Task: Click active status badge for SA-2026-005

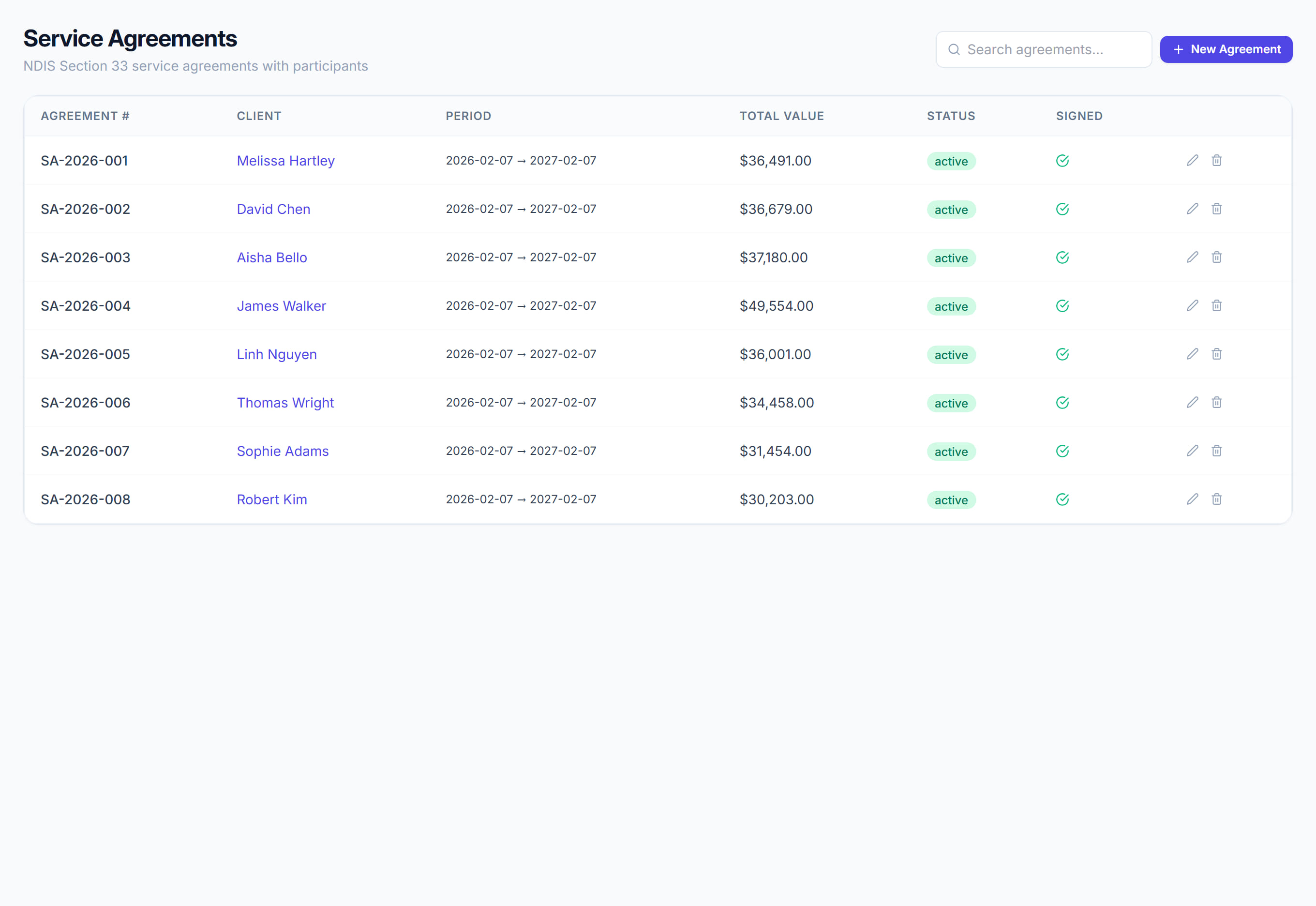Action: (x=951, y=355)
